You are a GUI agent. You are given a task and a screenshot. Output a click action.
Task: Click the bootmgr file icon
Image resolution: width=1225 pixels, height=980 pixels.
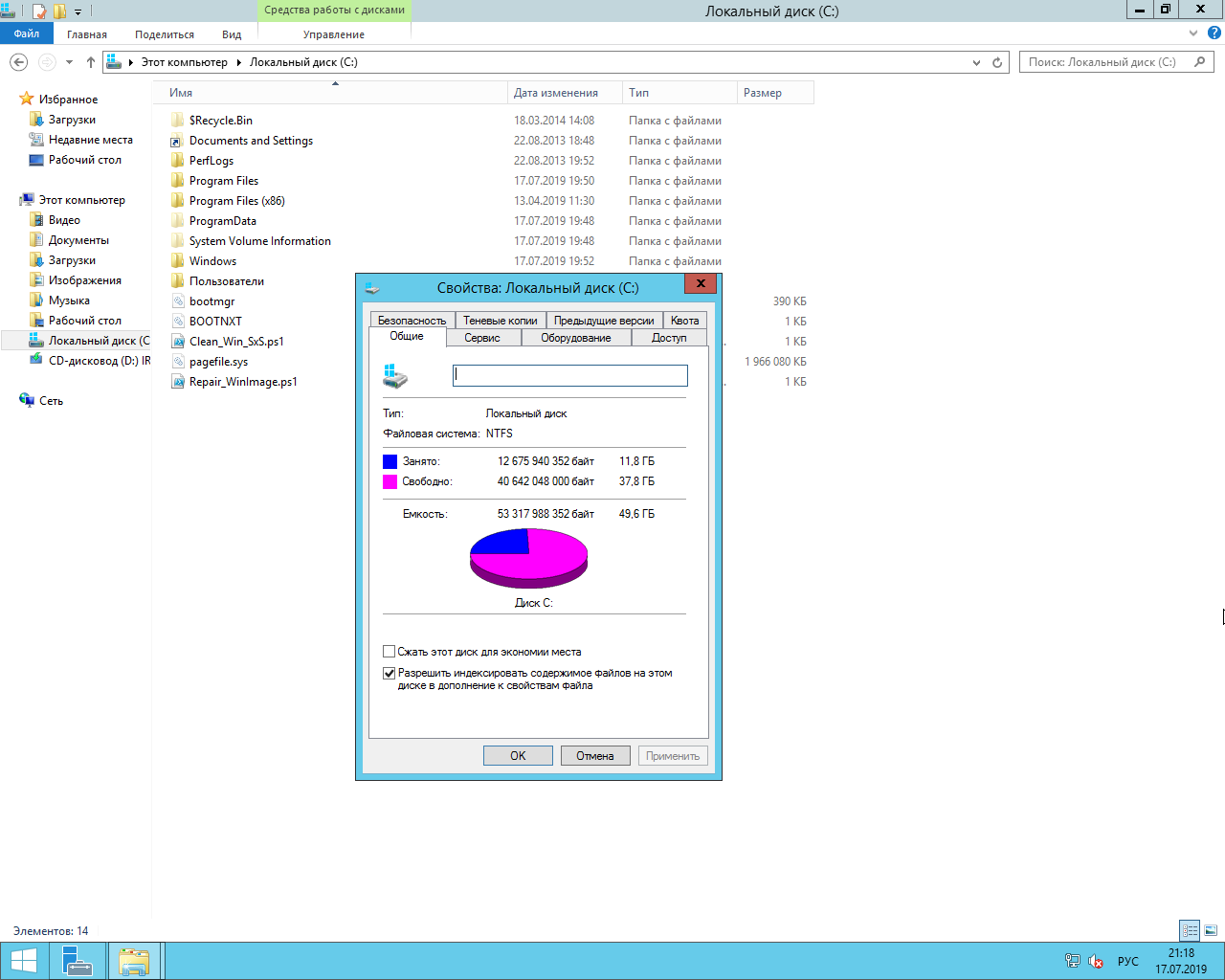(177, 301)
